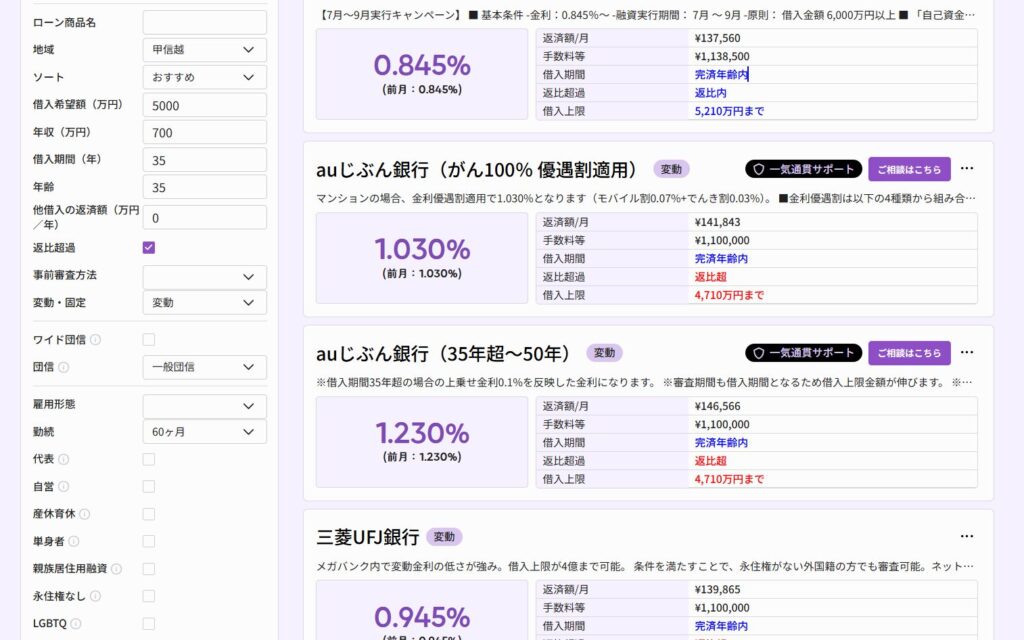Open the 変動・固定 dropdown
This screenshot has height=640, width=1024.
point(204,302)
